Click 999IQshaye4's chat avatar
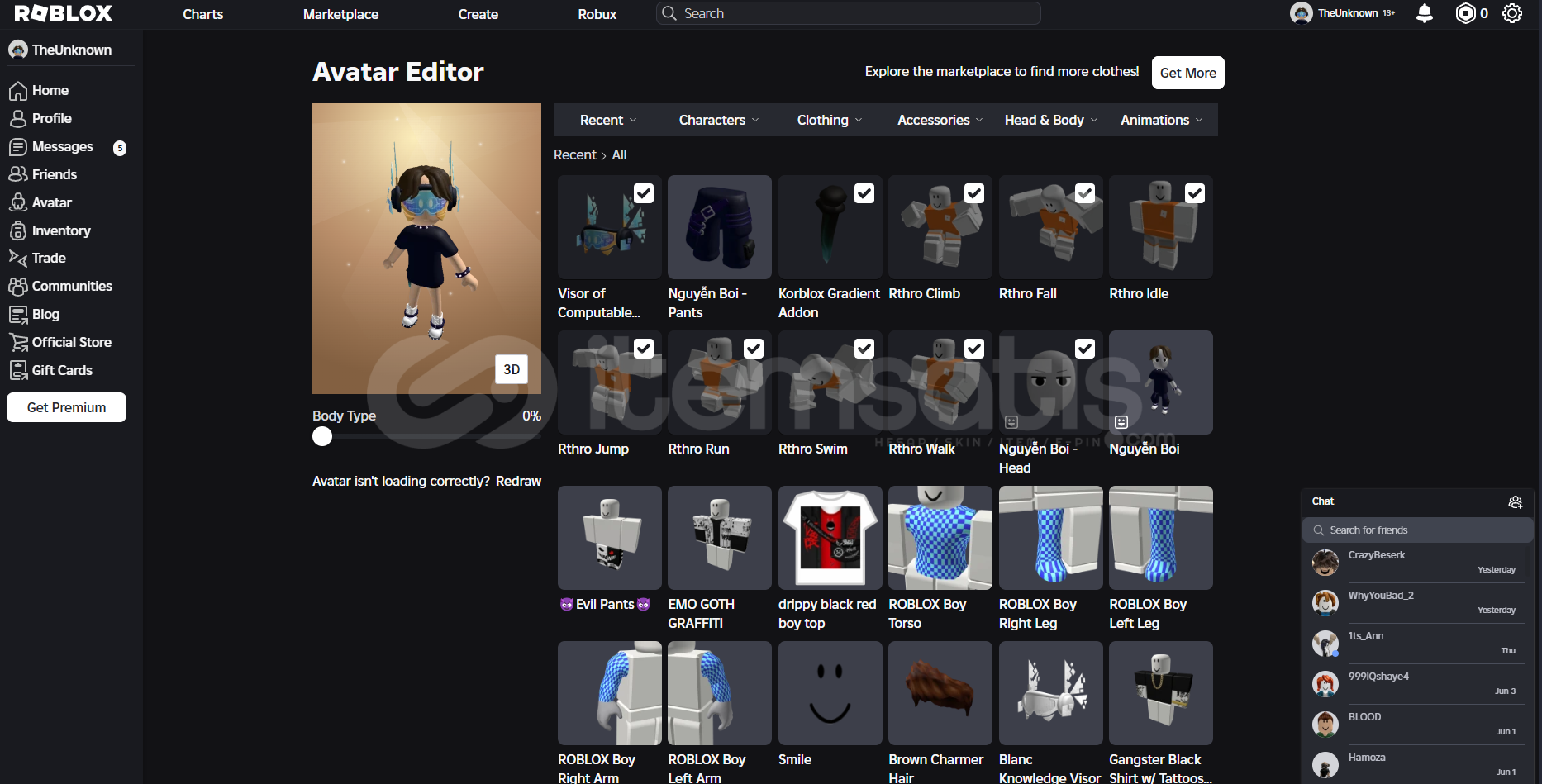 [x=1325, y=684]
